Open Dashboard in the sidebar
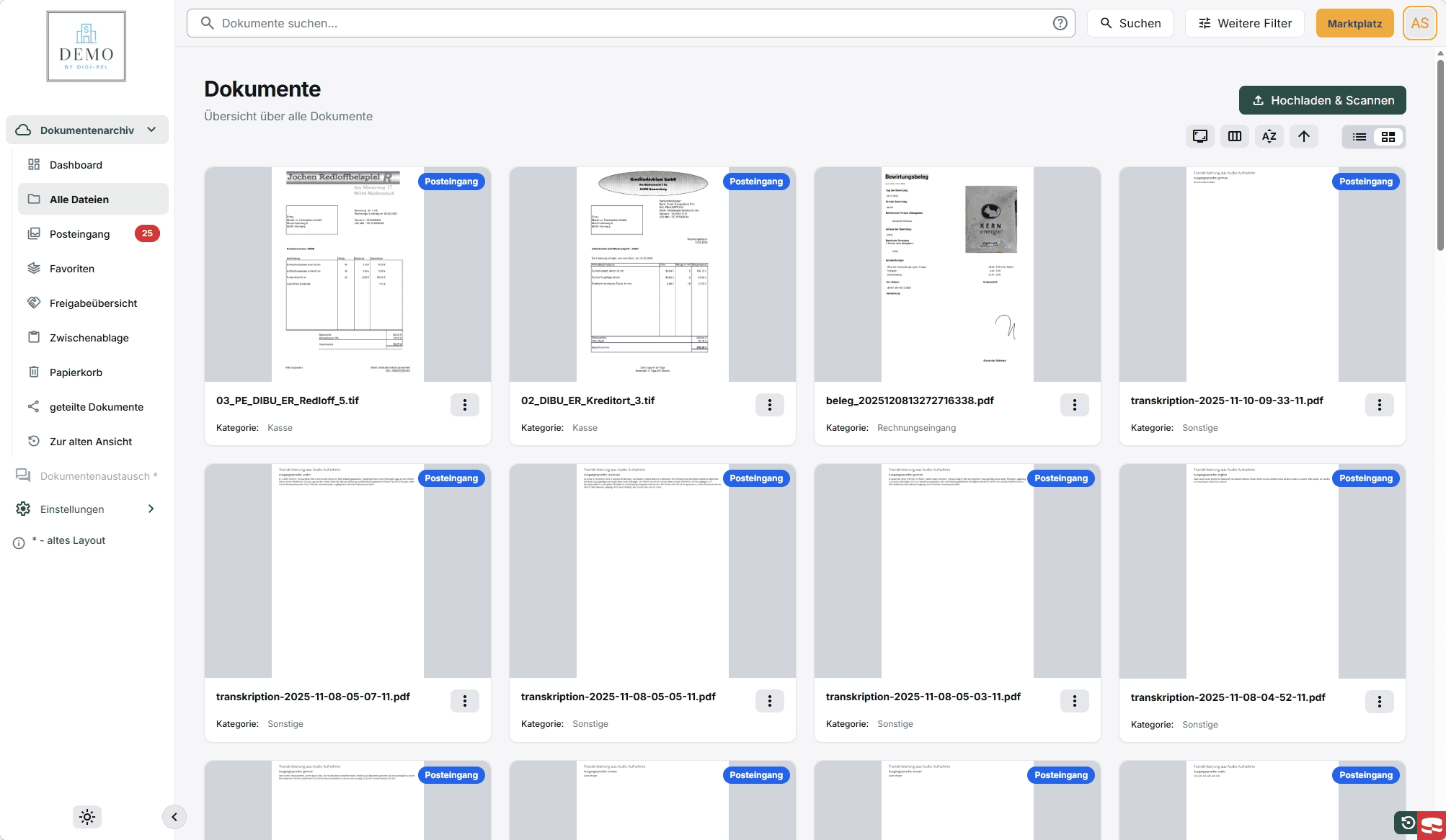Screen dimensions: 1446x840 93,165
